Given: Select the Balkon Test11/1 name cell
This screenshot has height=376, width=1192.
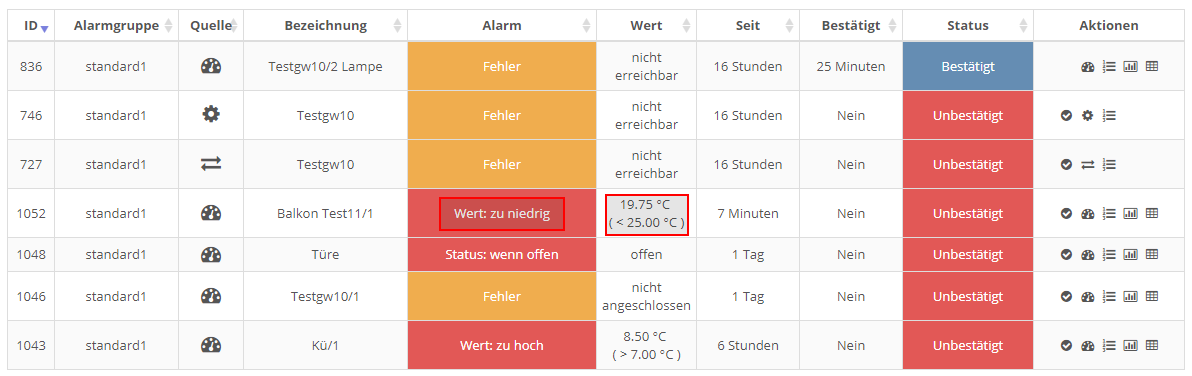Looking at the screenshot, I should 325,213.
